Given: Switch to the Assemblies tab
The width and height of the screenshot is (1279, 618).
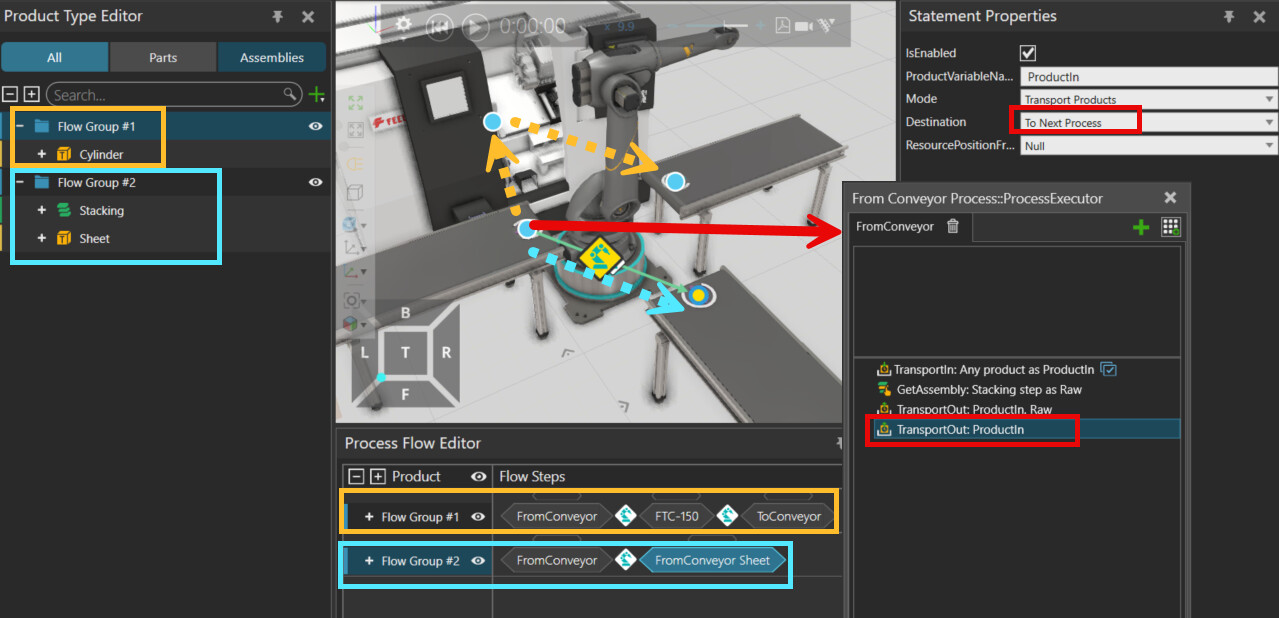Looking at the screenshot, I should (272, 58).
